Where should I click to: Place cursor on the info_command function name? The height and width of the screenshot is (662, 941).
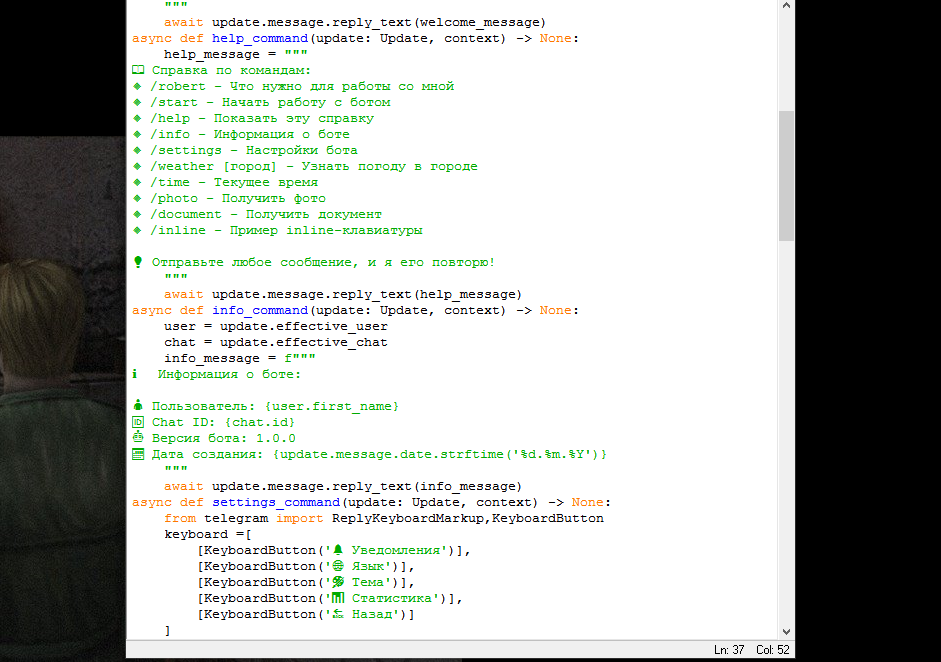[260, 310]
